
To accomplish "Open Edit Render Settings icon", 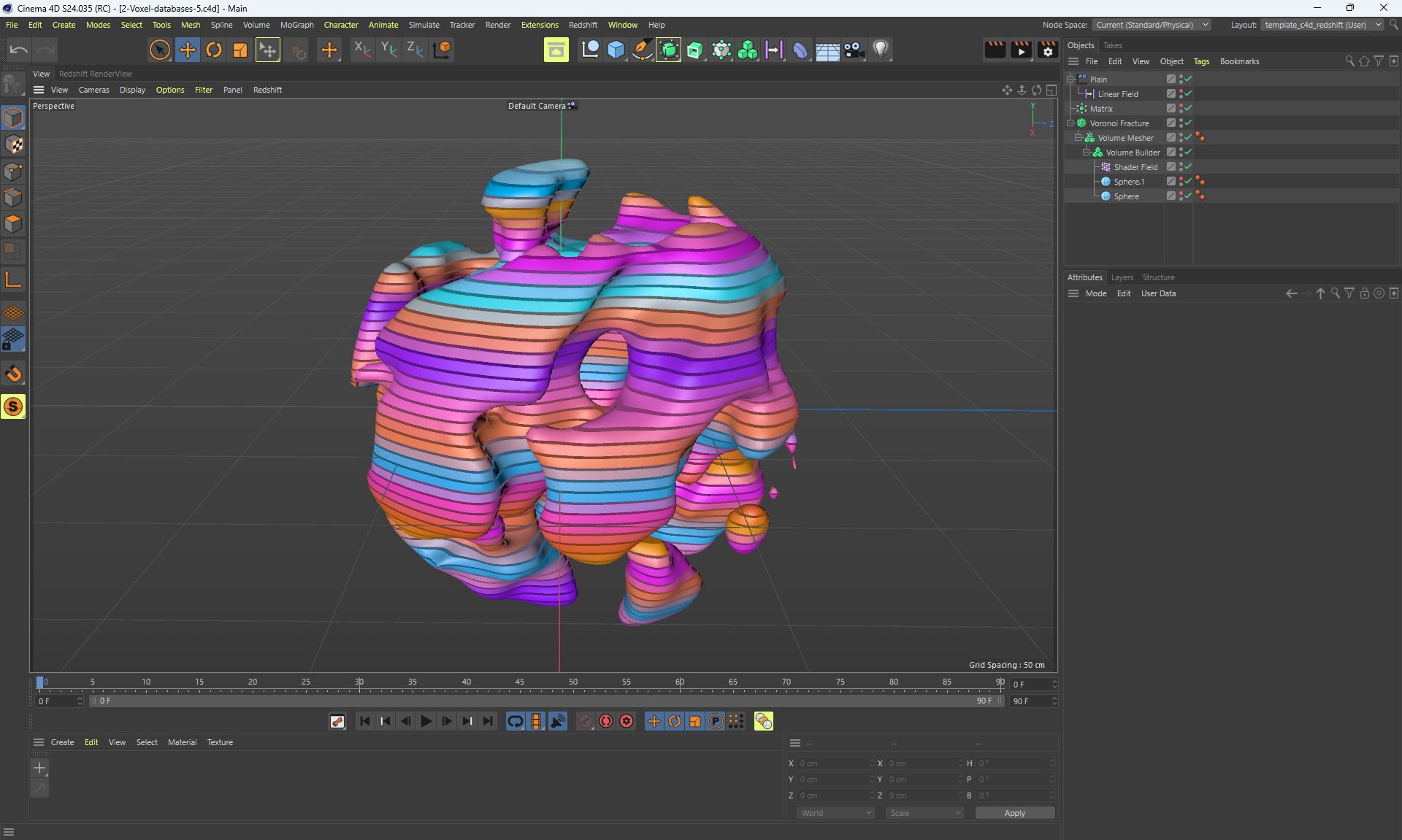I will pos(1047,50).
